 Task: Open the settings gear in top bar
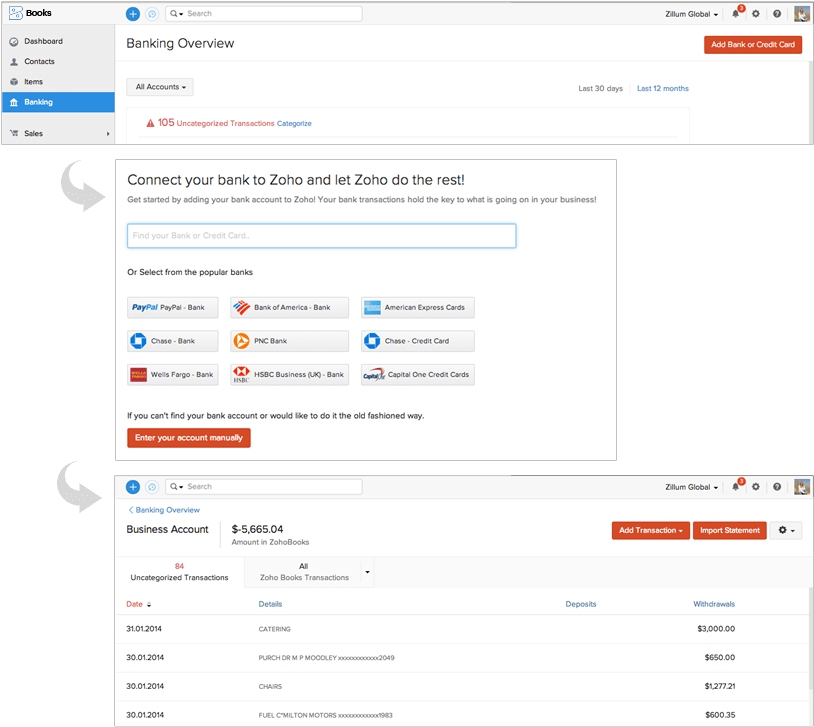pos(756,14)
